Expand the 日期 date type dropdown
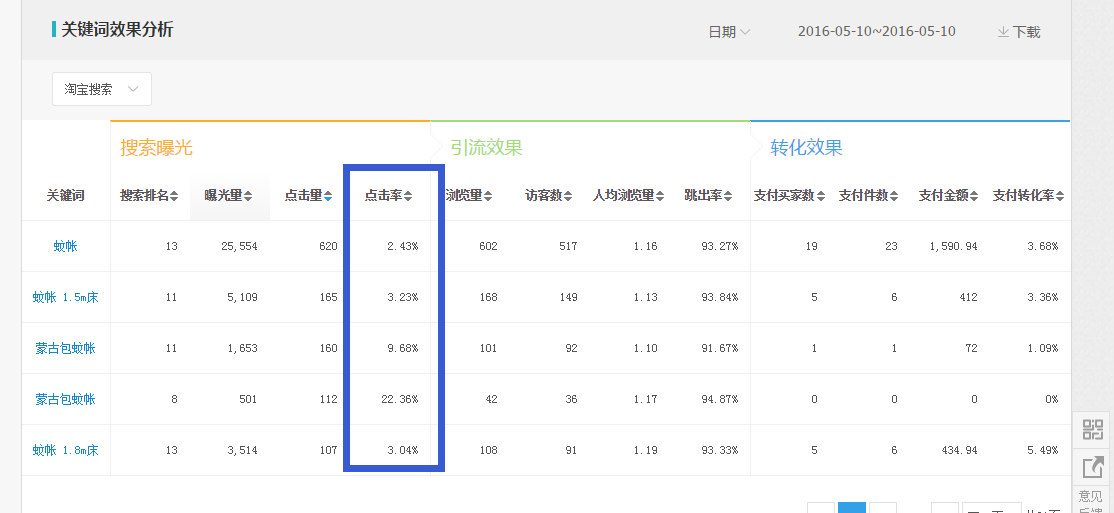This screenshot has width=1114, height=513. click(x=729, y=32)
